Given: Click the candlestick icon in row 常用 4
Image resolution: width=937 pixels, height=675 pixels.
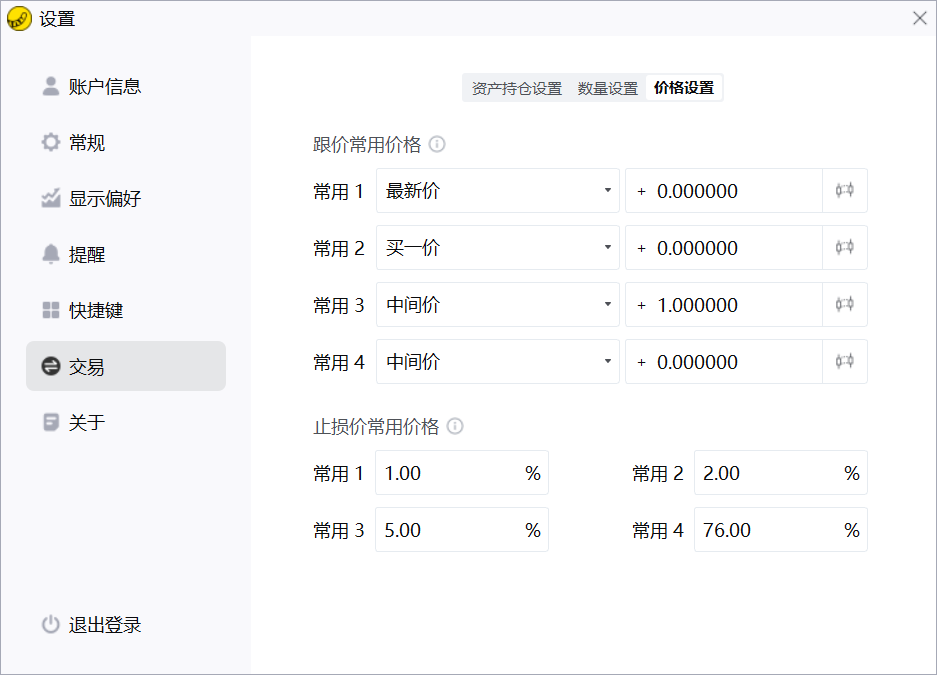Looking at the screenshot, I should point(844,362).
